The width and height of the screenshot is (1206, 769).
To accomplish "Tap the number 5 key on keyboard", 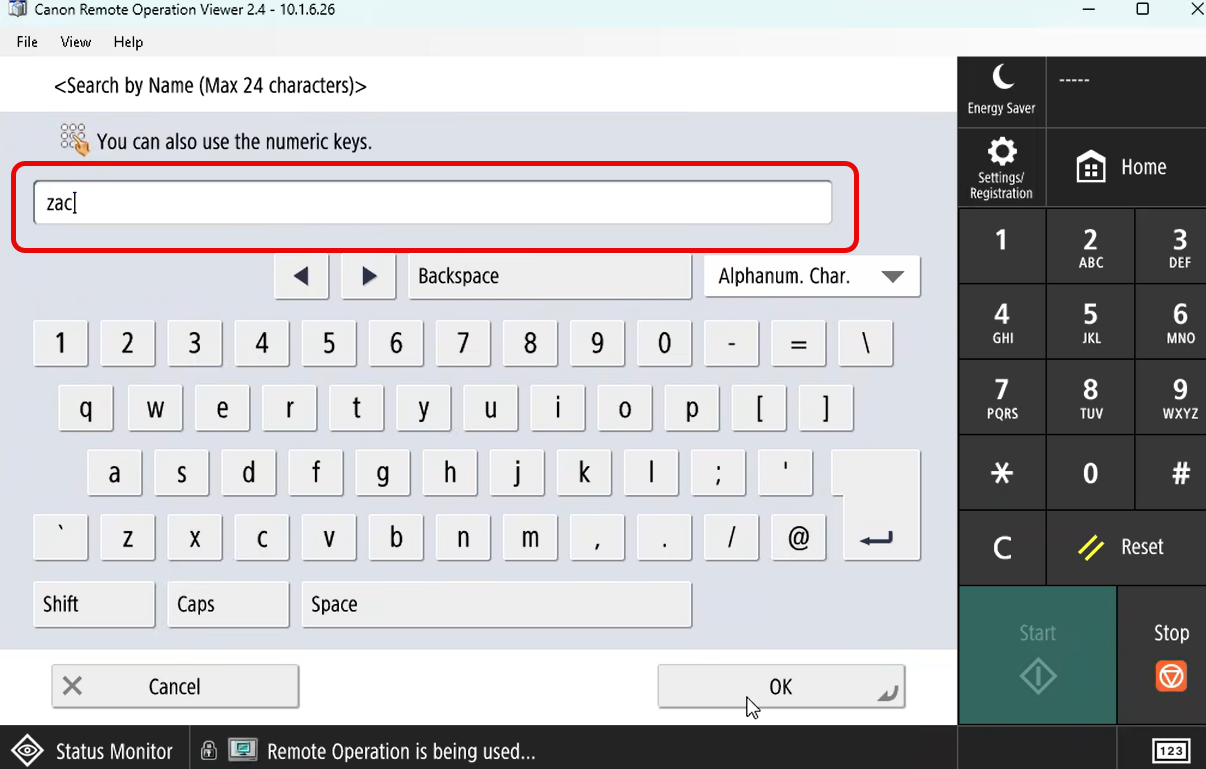I will (x=329, y=343).
